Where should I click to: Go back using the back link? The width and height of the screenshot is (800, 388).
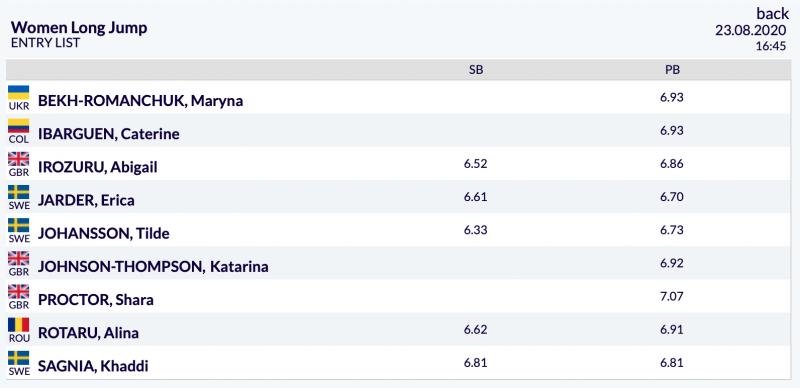click(773, 13)
